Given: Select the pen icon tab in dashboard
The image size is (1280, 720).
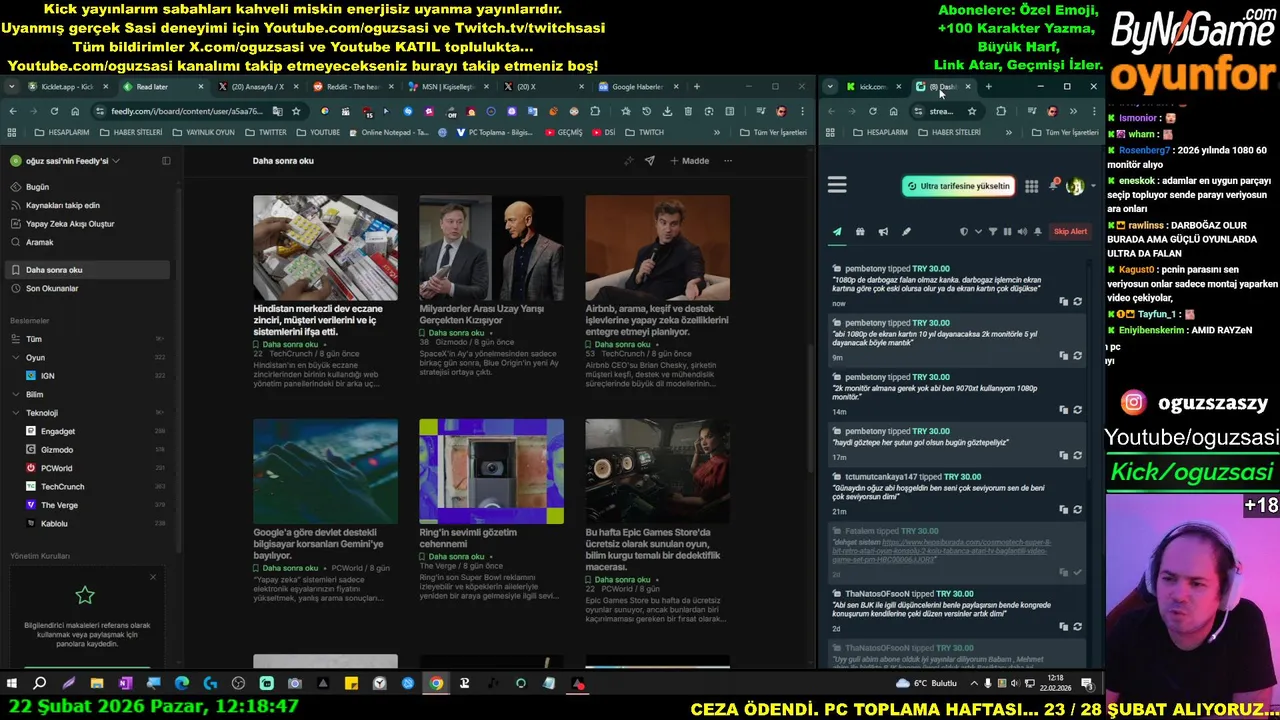Looking at the screenshot, I should 906,232.
